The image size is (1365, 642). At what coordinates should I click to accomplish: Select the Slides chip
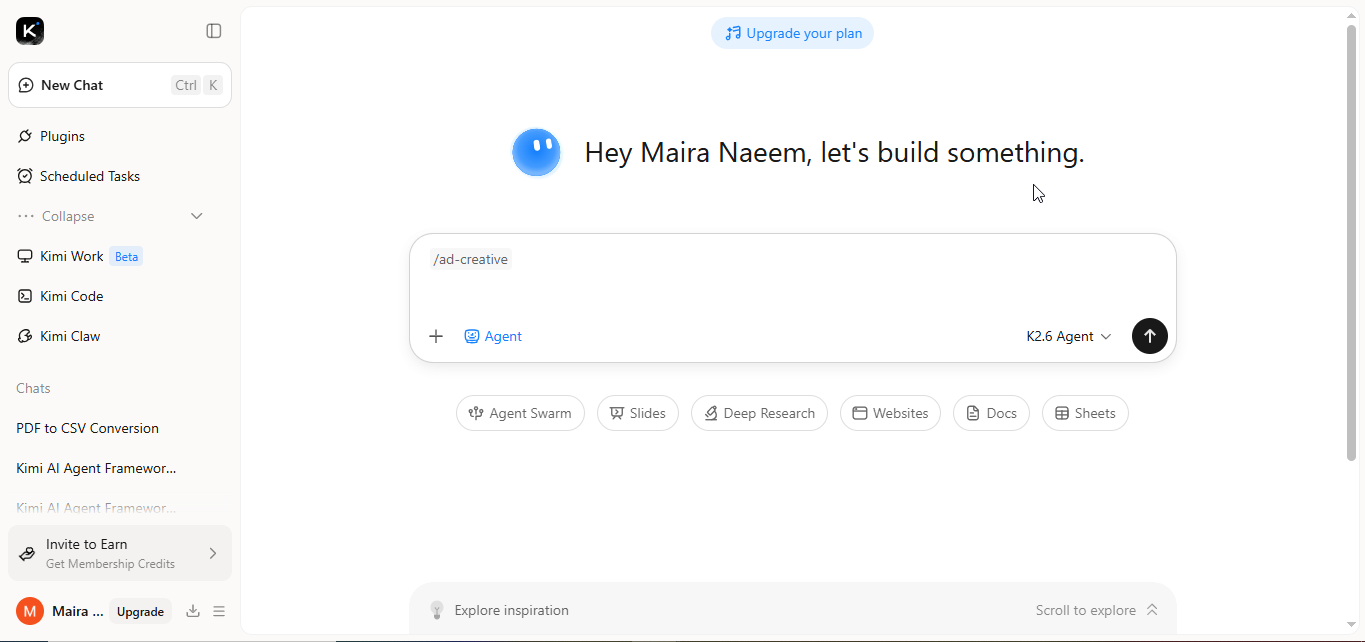(x=638, y=413)
